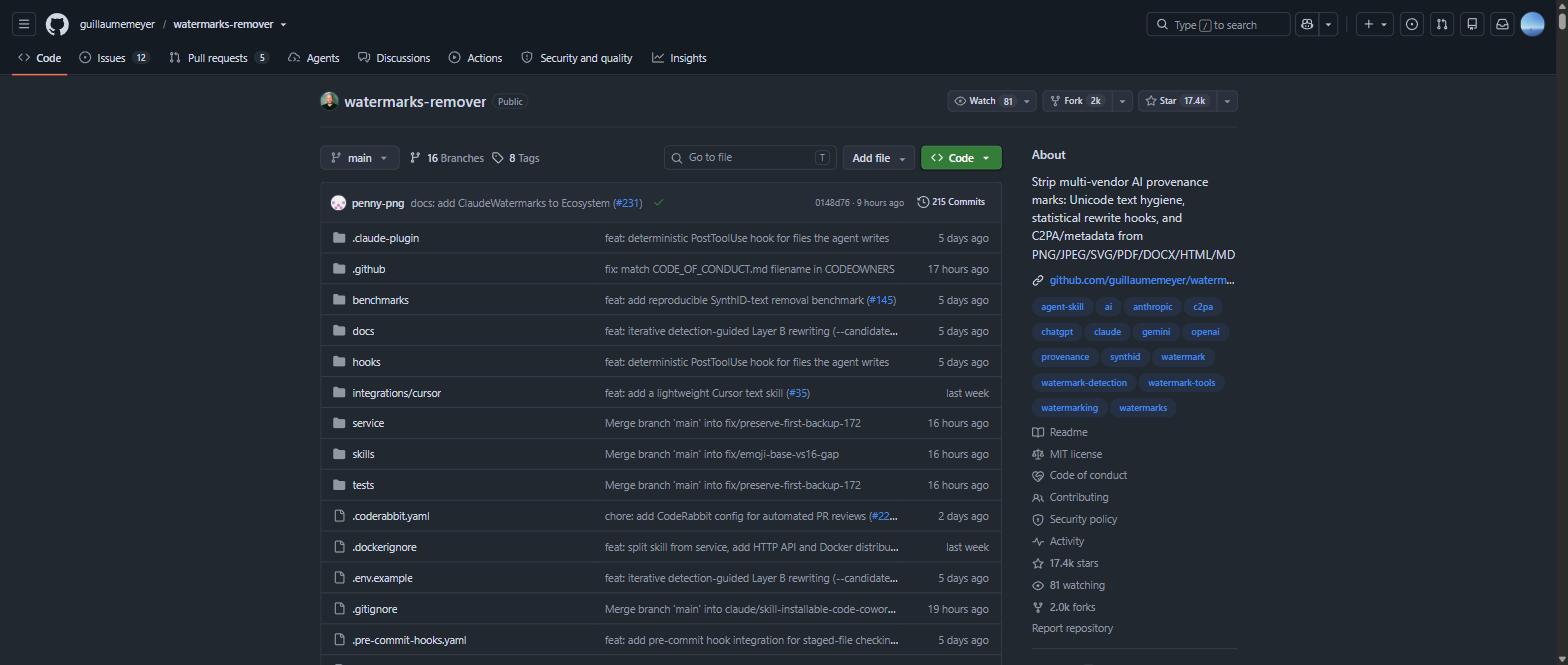Open the hooks folder
The height and width of the screenshot is (665, 1568).
coord(366,362)
